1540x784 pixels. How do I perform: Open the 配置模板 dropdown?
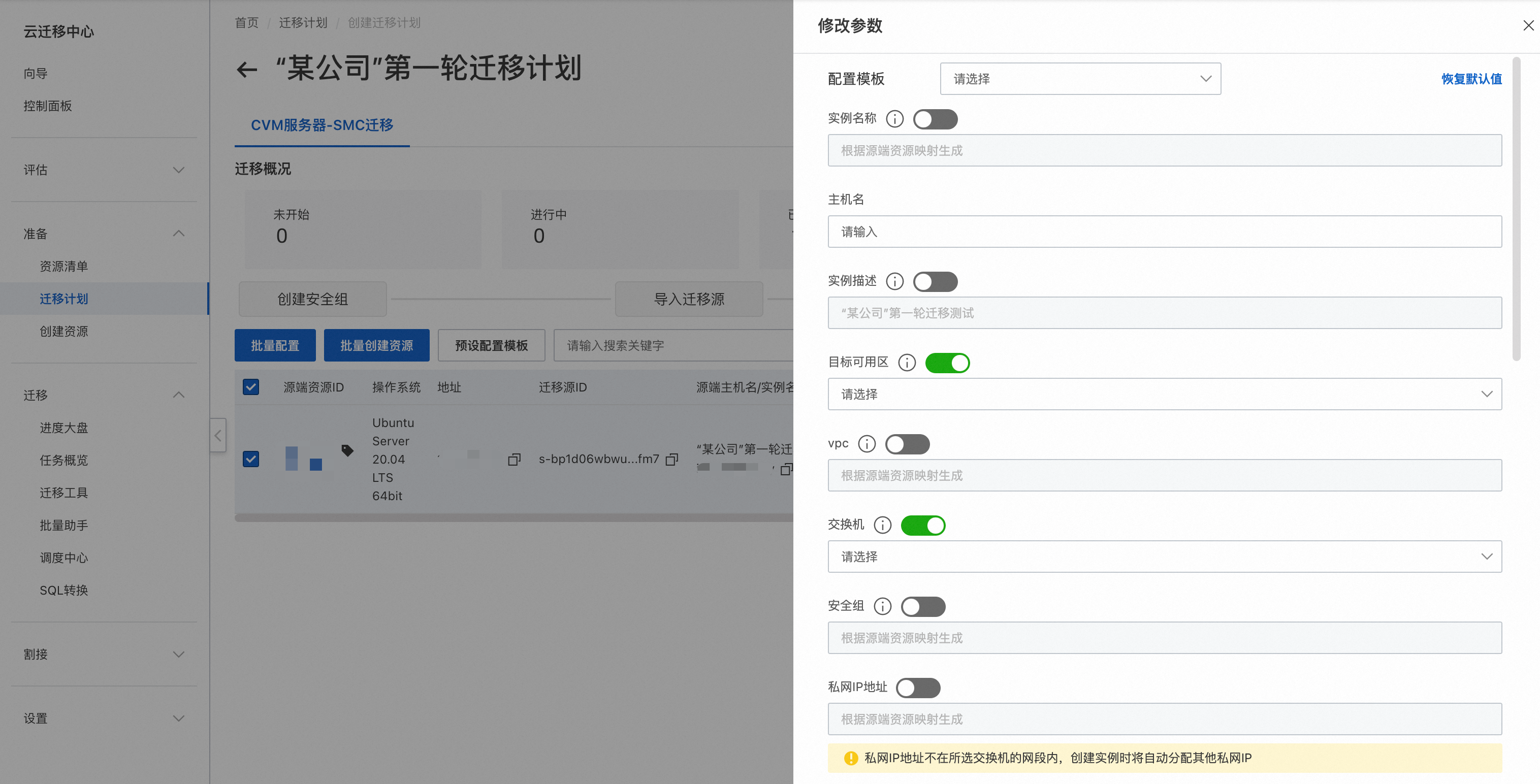(1080, 79)
